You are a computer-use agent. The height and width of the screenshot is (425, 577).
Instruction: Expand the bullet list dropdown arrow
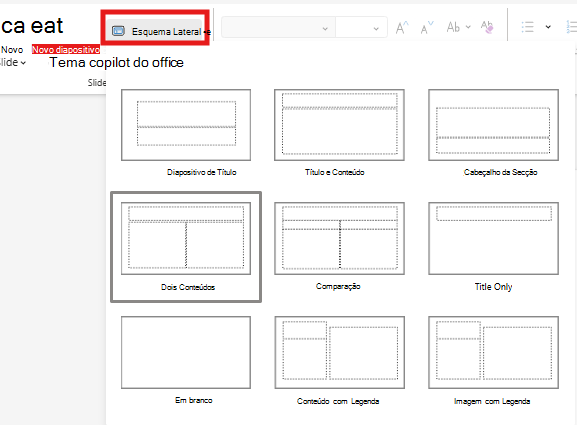548,27
